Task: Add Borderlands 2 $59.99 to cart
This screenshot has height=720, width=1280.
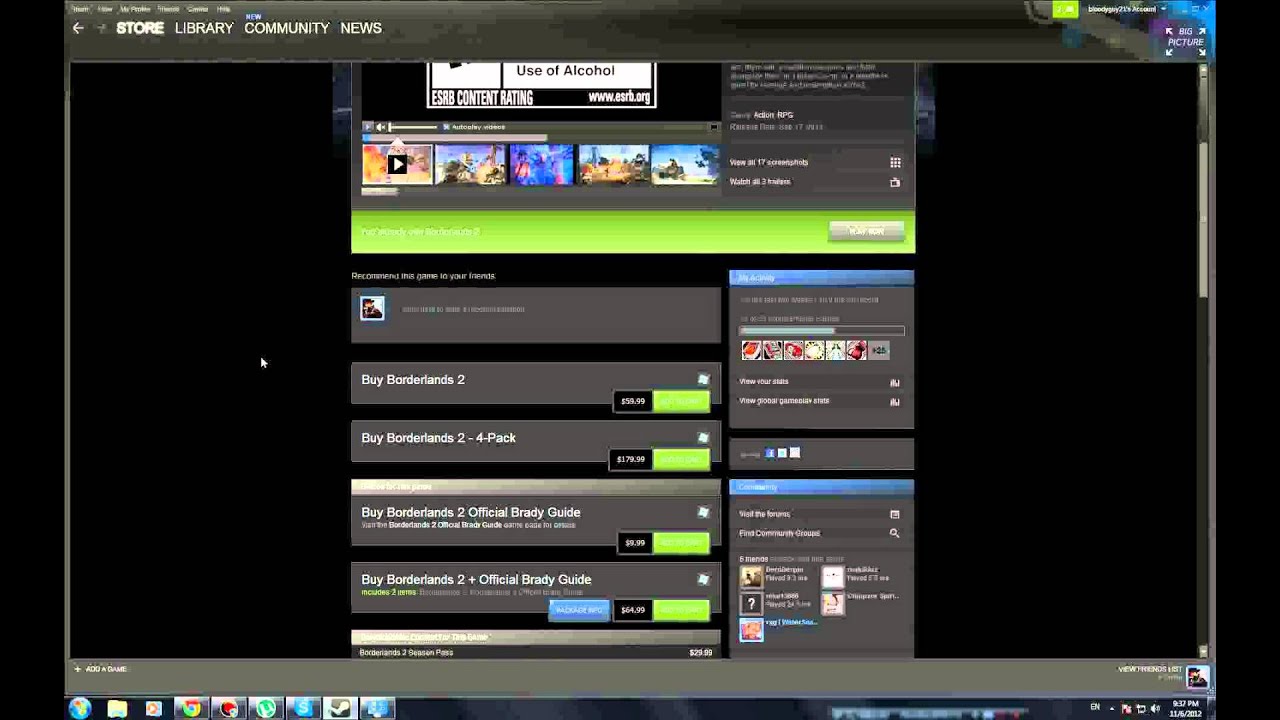Action: (x=681, y=401)
